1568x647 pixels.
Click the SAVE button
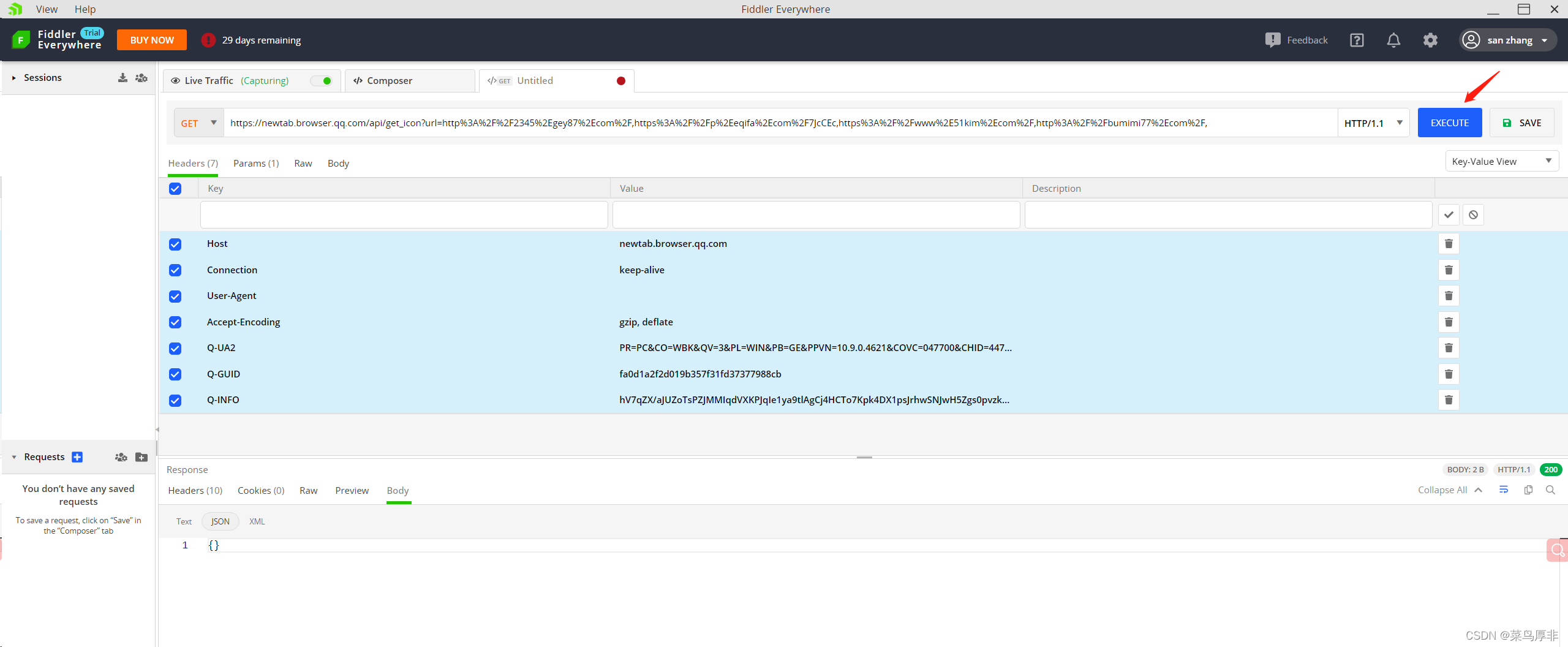pos(1522,123)
